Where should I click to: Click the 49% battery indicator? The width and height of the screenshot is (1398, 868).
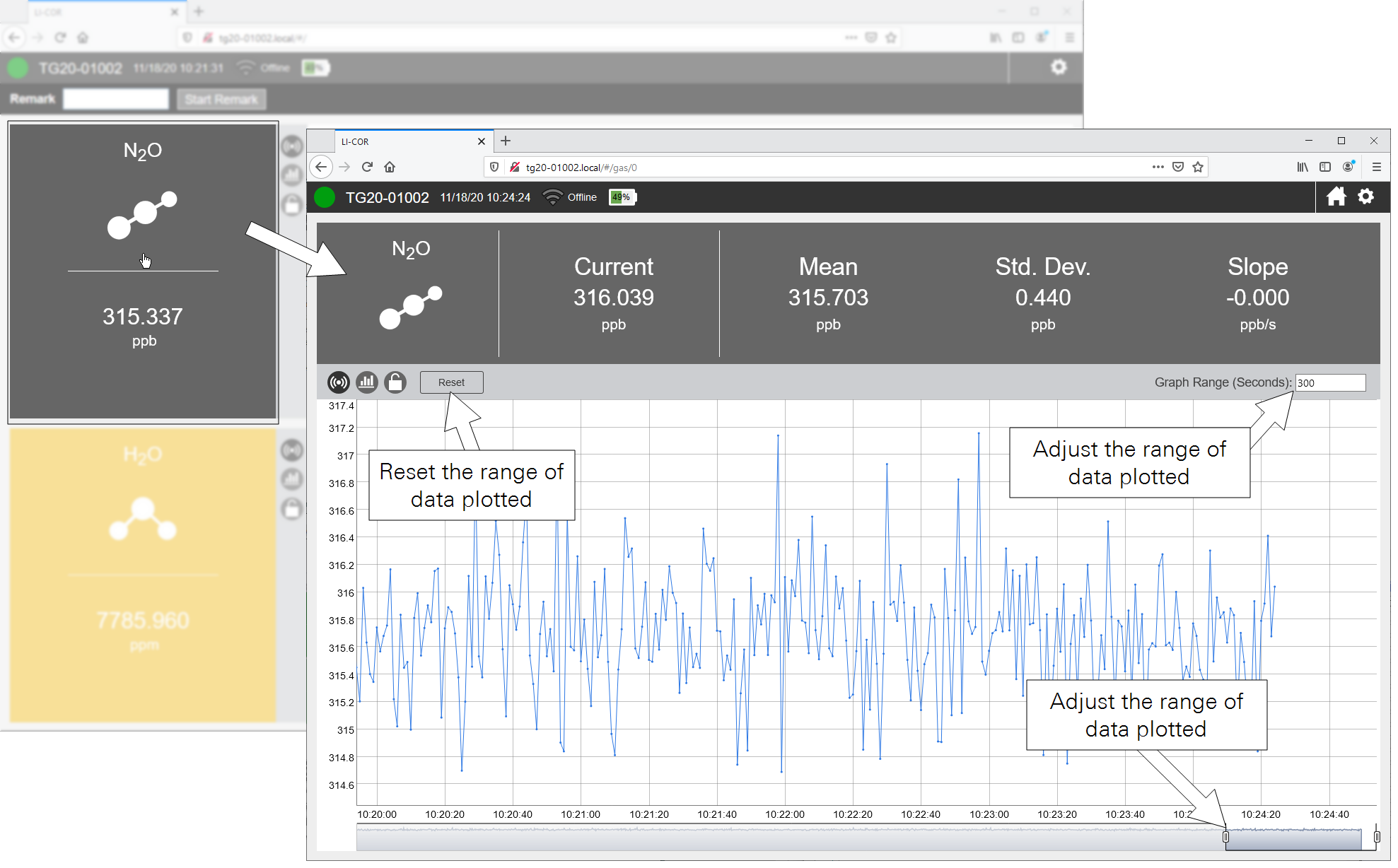(622, 197)
